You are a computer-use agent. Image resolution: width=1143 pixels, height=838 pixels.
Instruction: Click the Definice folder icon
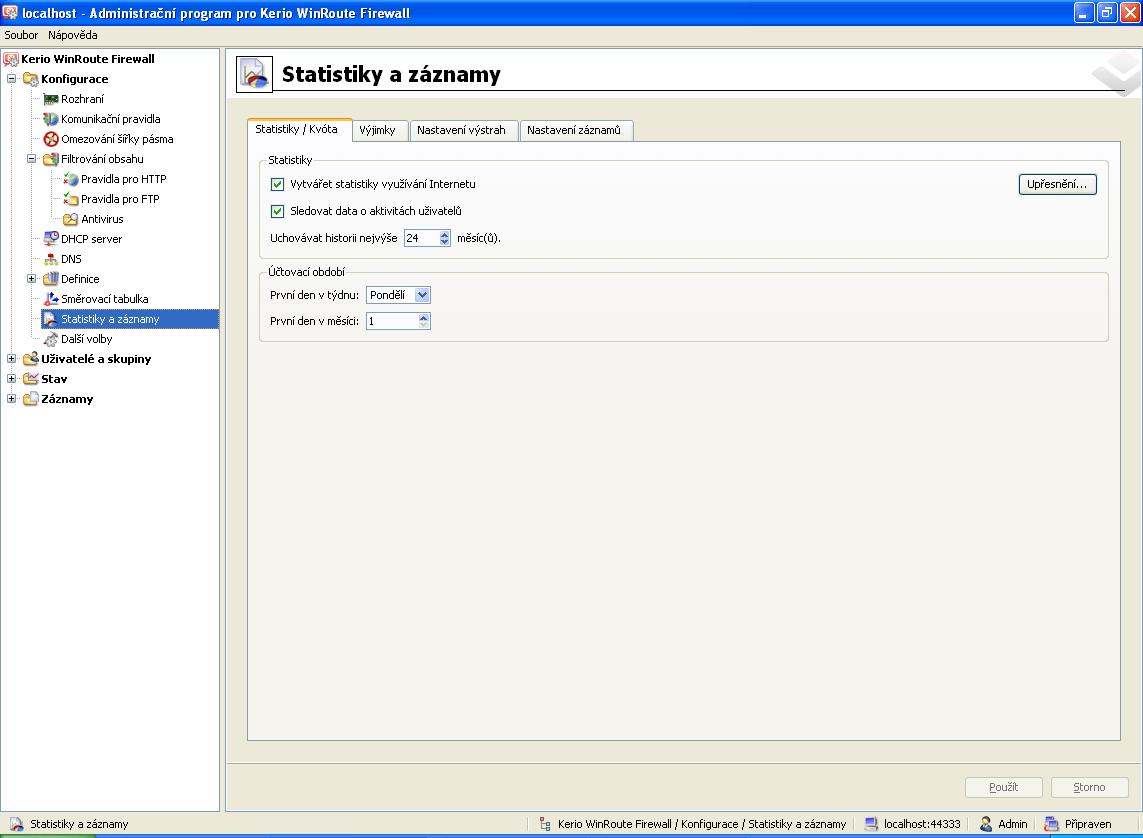coord(51,279)
